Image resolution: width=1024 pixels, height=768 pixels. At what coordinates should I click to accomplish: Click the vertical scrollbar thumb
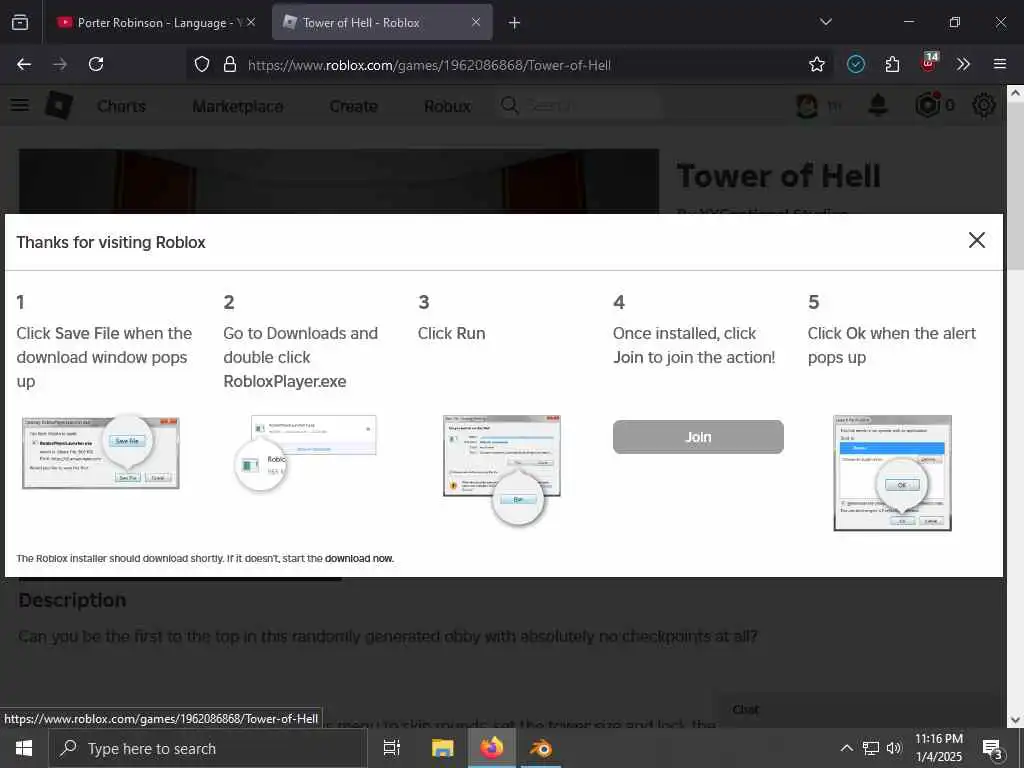1015,184
